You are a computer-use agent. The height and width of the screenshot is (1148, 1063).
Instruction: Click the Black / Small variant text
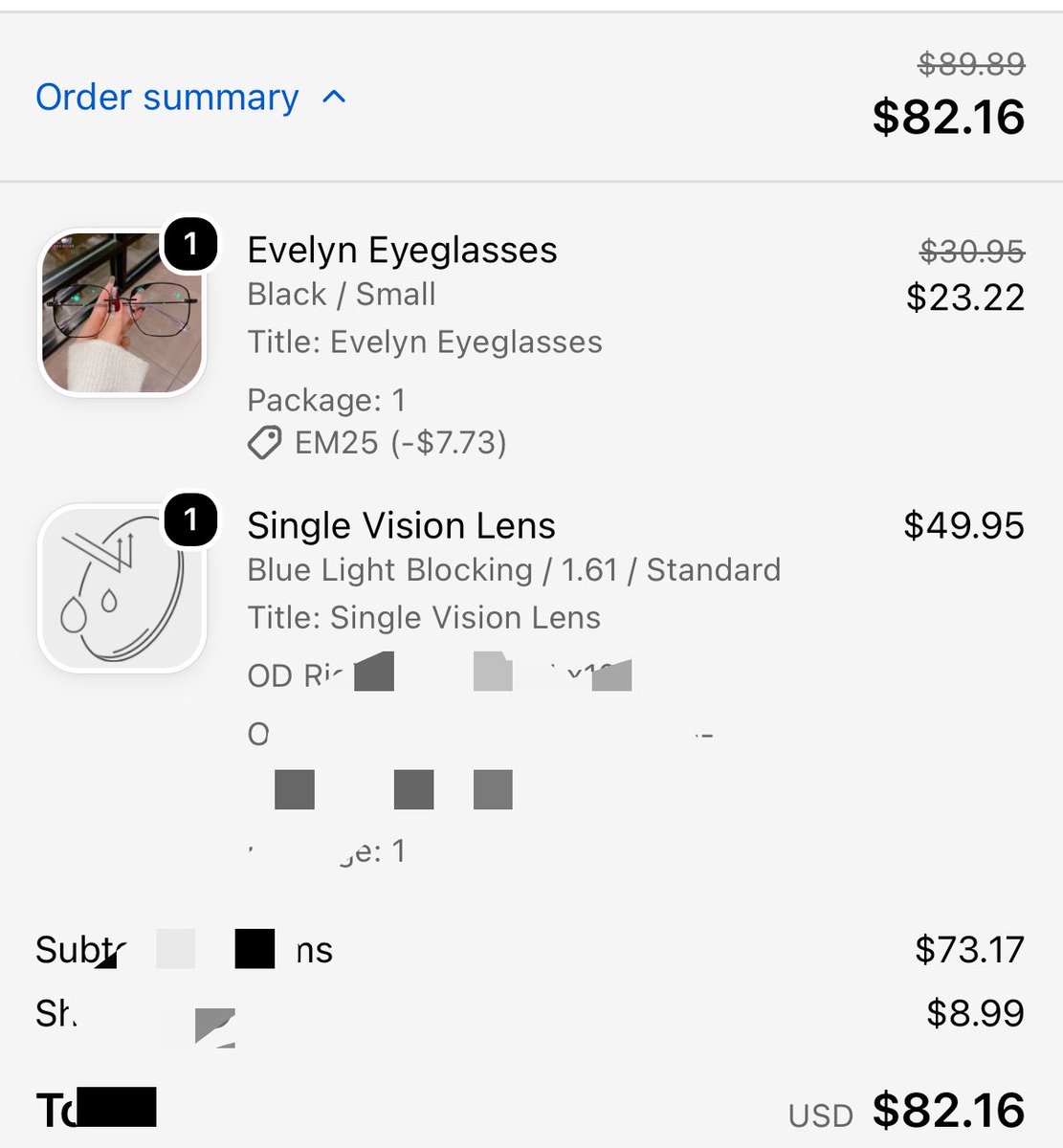342,294
